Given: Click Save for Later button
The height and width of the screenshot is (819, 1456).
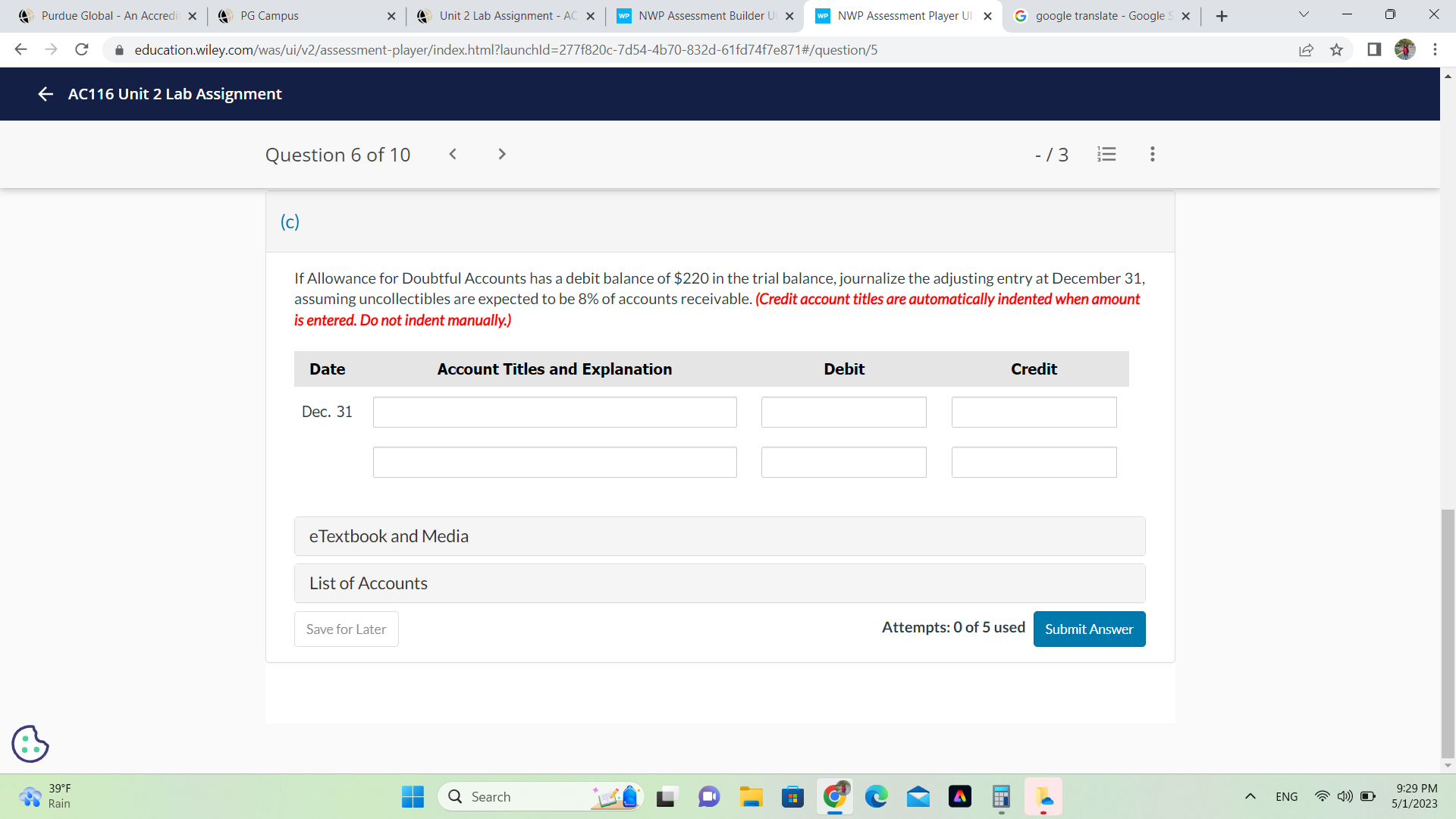Looking at the screenshot, I should click(346, 629).
